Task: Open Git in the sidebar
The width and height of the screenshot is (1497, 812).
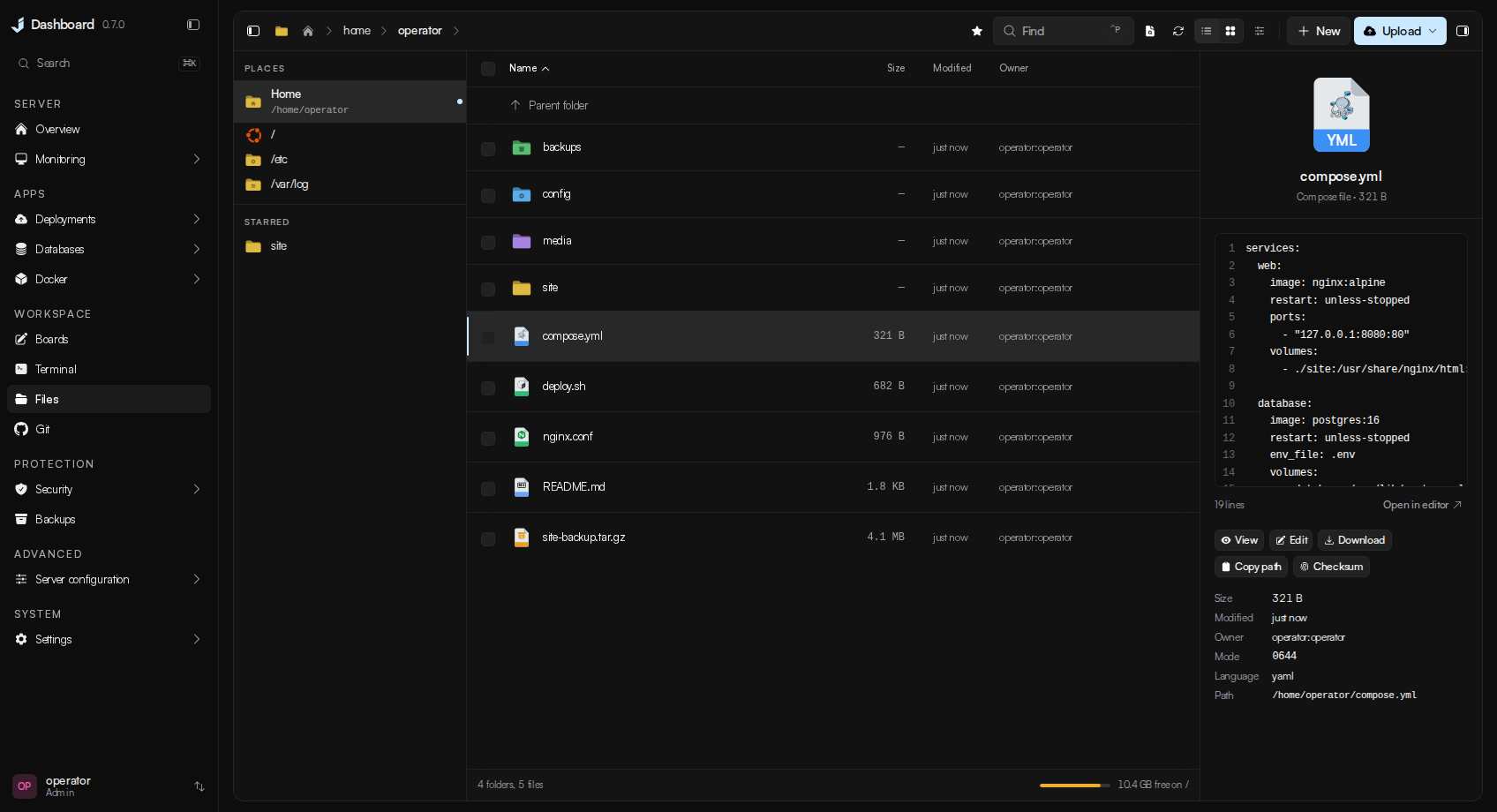Action: click(109, 429)
